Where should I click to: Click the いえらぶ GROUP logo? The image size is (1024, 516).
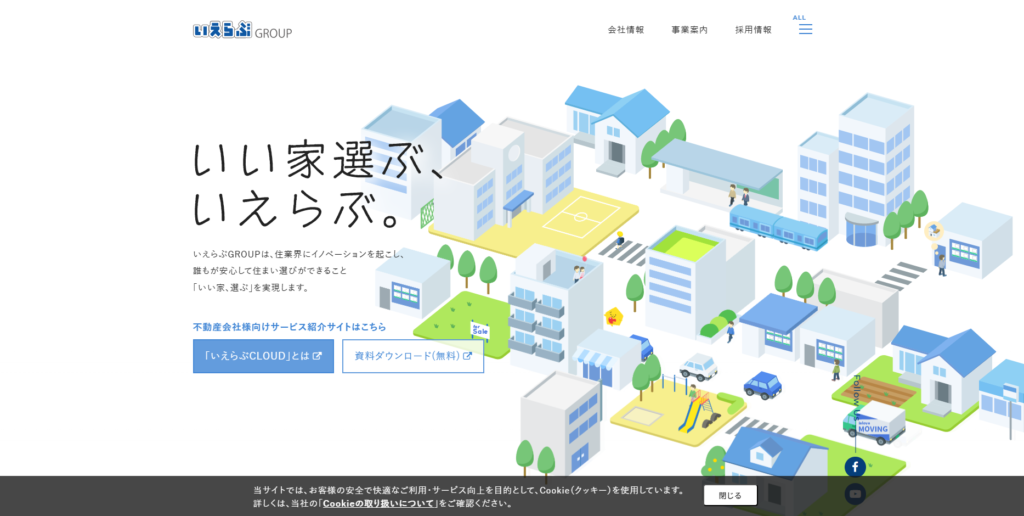(x=242, y=30)
